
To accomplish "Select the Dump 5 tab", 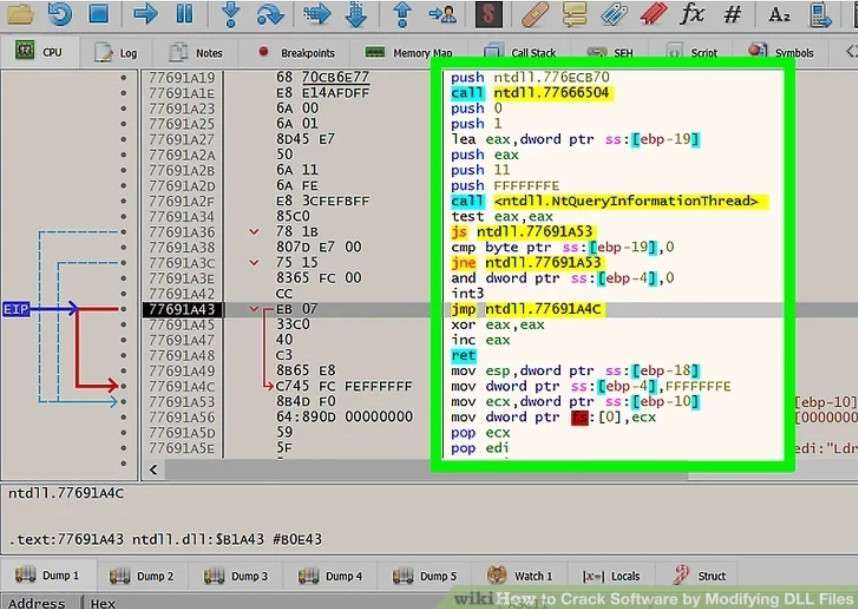I will click(x=425, y=576).
